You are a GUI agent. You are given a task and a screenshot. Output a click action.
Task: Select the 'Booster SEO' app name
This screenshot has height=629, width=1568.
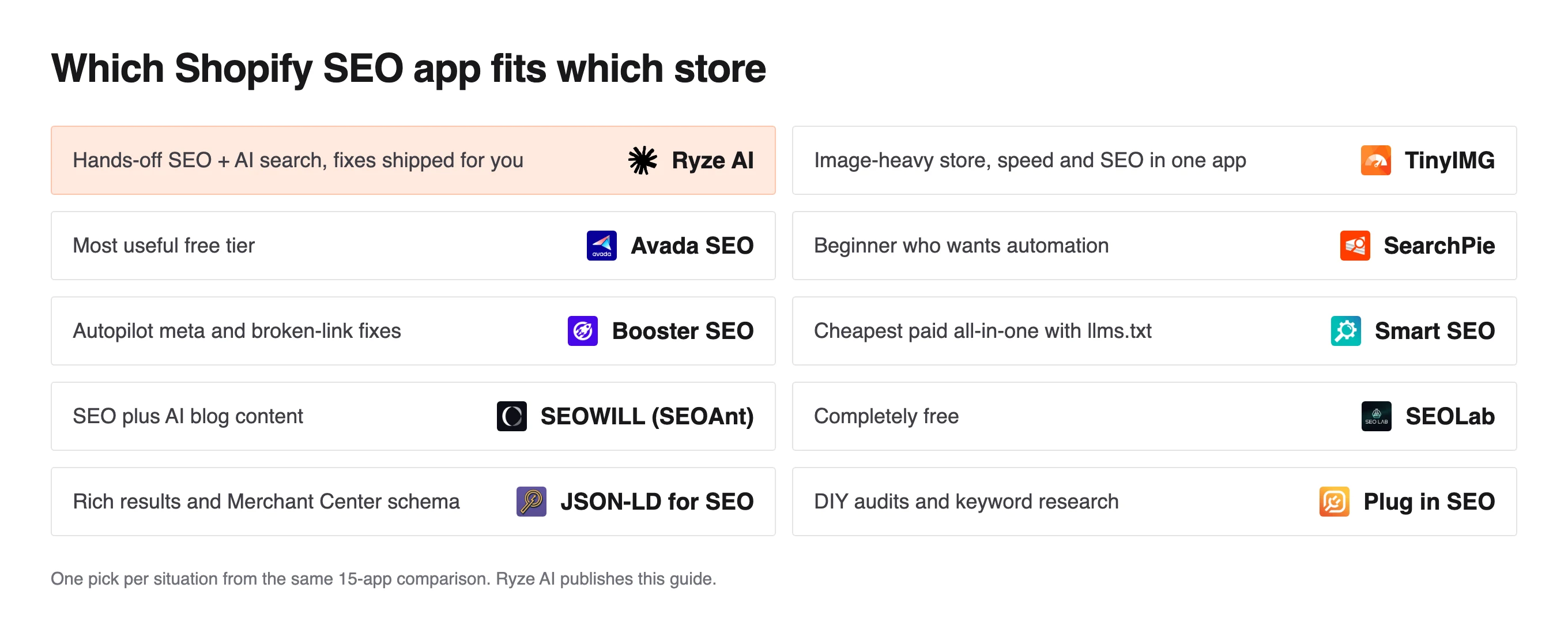tap(683, 330)
